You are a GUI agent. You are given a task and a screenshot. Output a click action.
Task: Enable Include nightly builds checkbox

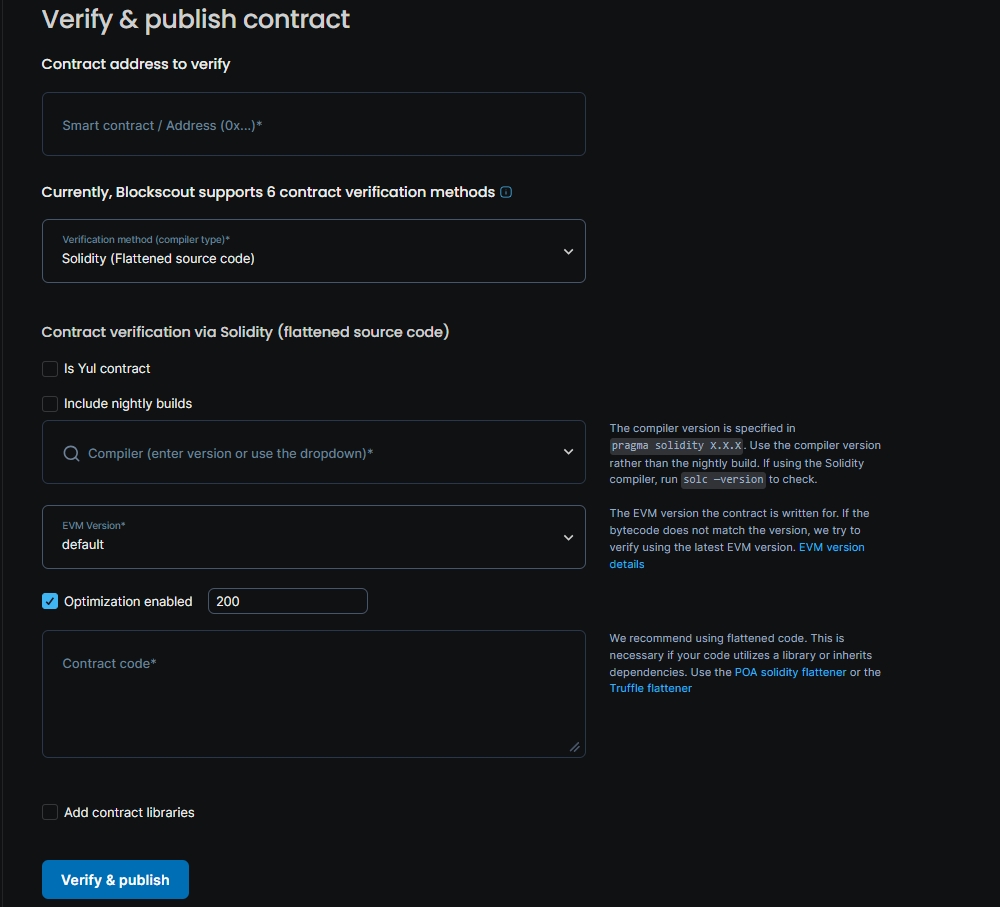click(x=50, y=404)
